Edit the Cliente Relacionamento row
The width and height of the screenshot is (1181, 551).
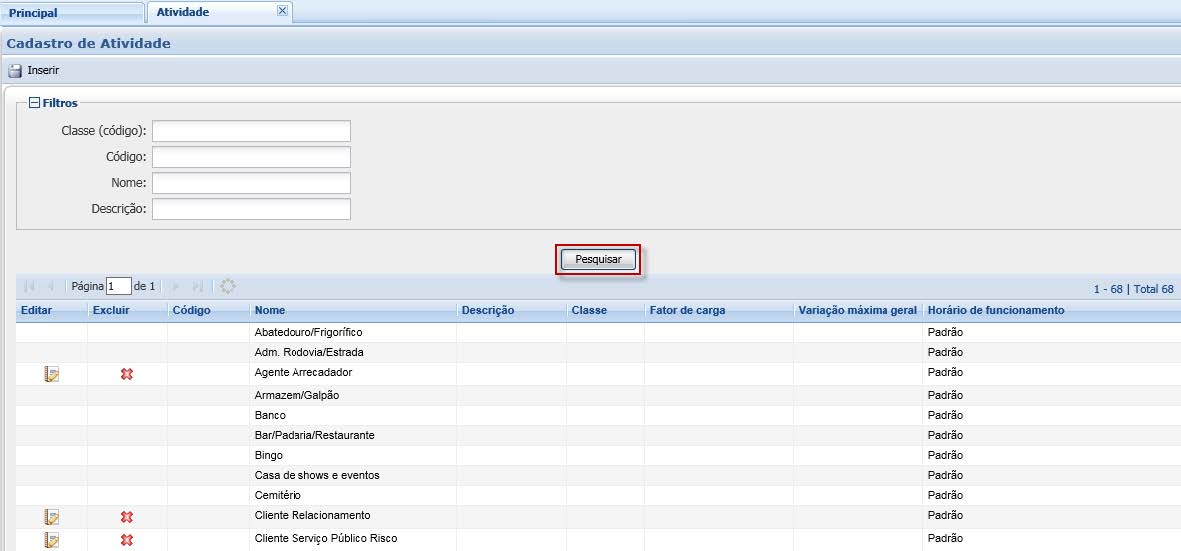[x=52, y=517]
